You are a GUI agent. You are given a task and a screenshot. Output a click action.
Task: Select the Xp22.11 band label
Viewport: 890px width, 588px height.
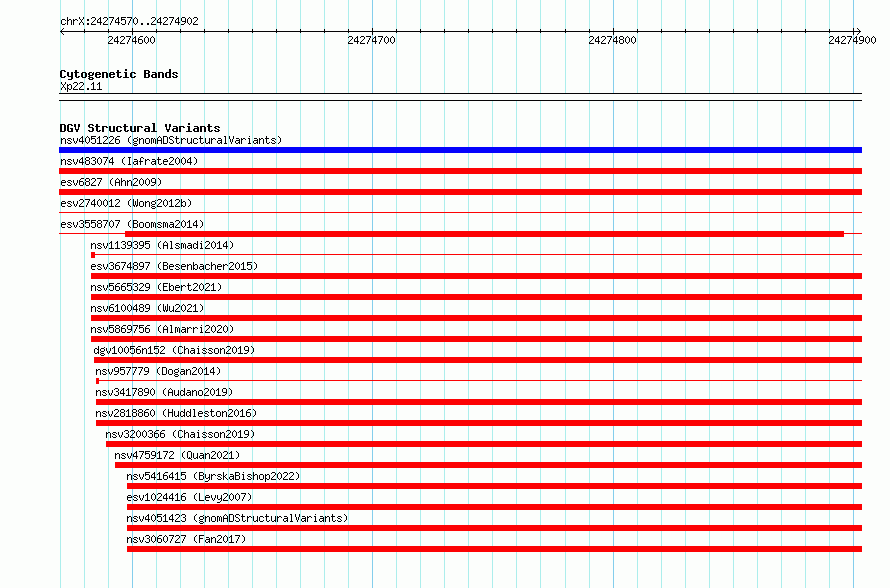pyautogui.click(x=81, y=86)
